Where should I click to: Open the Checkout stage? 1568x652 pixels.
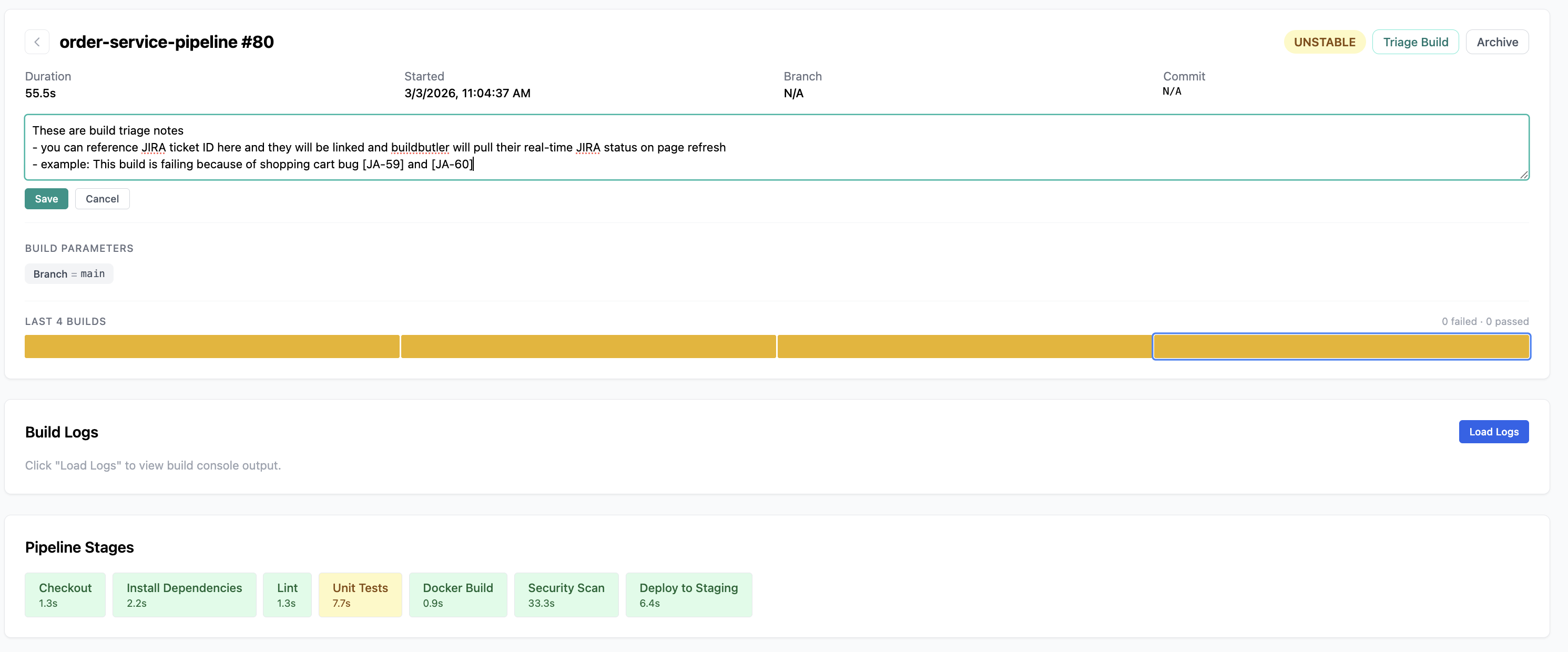pyautogui.click(x=65, y=595)
